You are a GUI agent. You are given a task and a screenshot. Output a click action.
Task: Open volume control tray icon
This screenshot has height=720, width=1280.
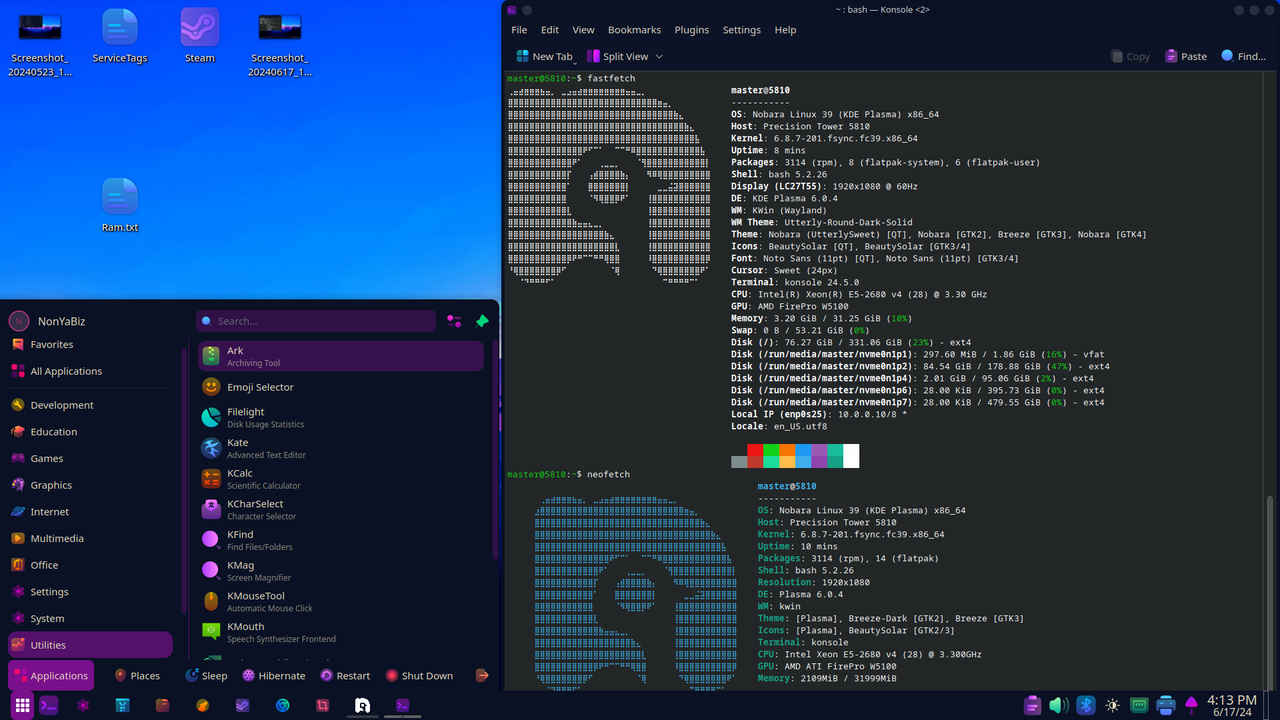click(x=1059, y=705)
